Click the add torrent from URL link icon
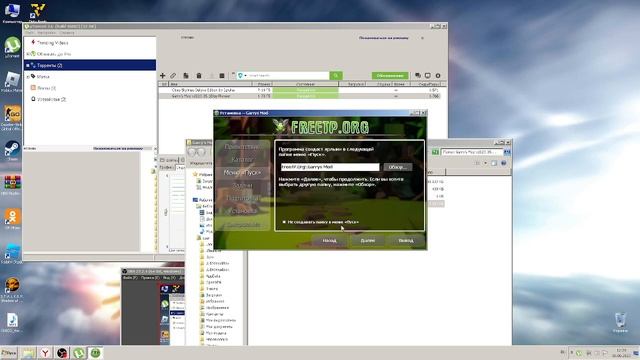The image size is (640, 360). [x=173, y=76]
